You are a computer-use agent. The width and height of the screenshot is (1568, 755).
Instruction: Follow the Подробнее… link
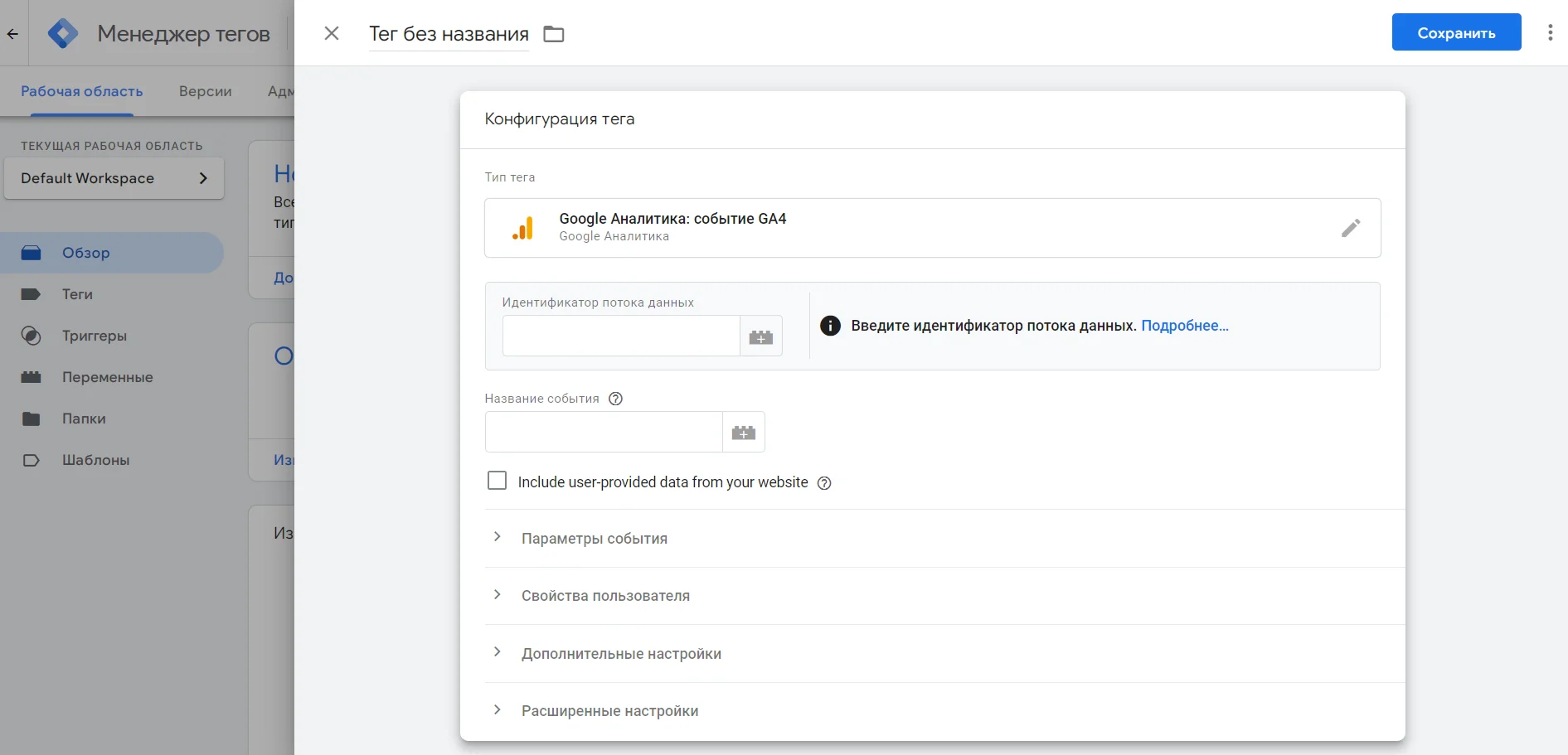tap(1185, 326)
